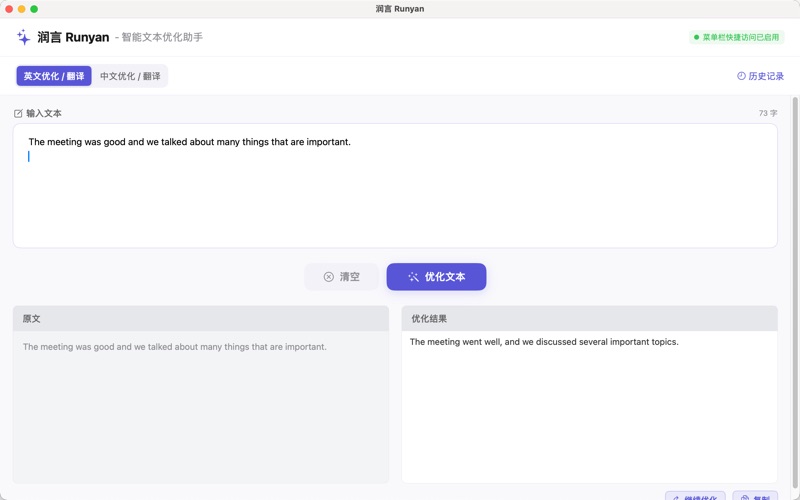Click the copy icon at bottom right
800x500 pixels.
745,497
